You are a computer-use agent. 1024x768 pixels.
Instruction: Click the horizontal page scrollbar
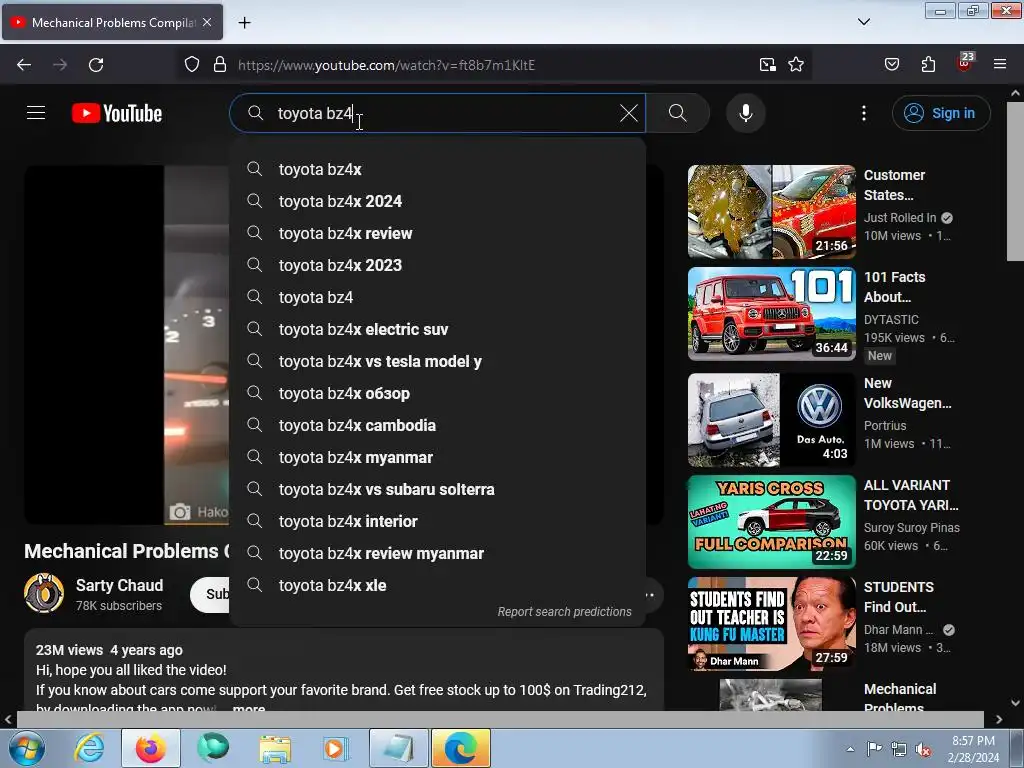click(500, 719)
